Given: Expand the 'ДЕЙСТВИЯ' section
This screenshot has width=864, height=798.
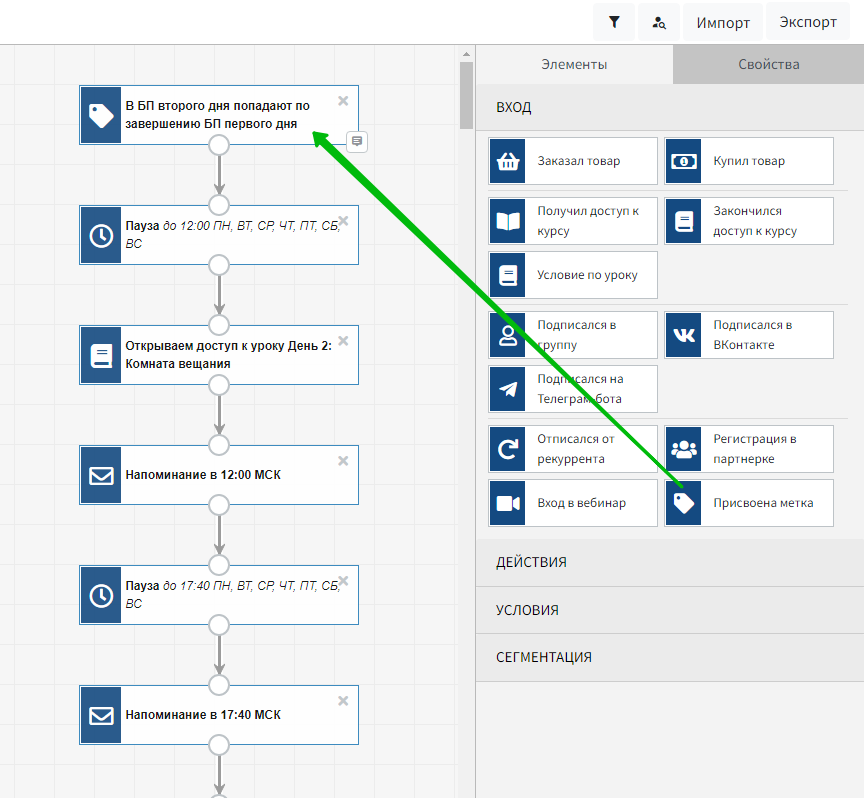Looking at the screenshot, I should 669,562.
